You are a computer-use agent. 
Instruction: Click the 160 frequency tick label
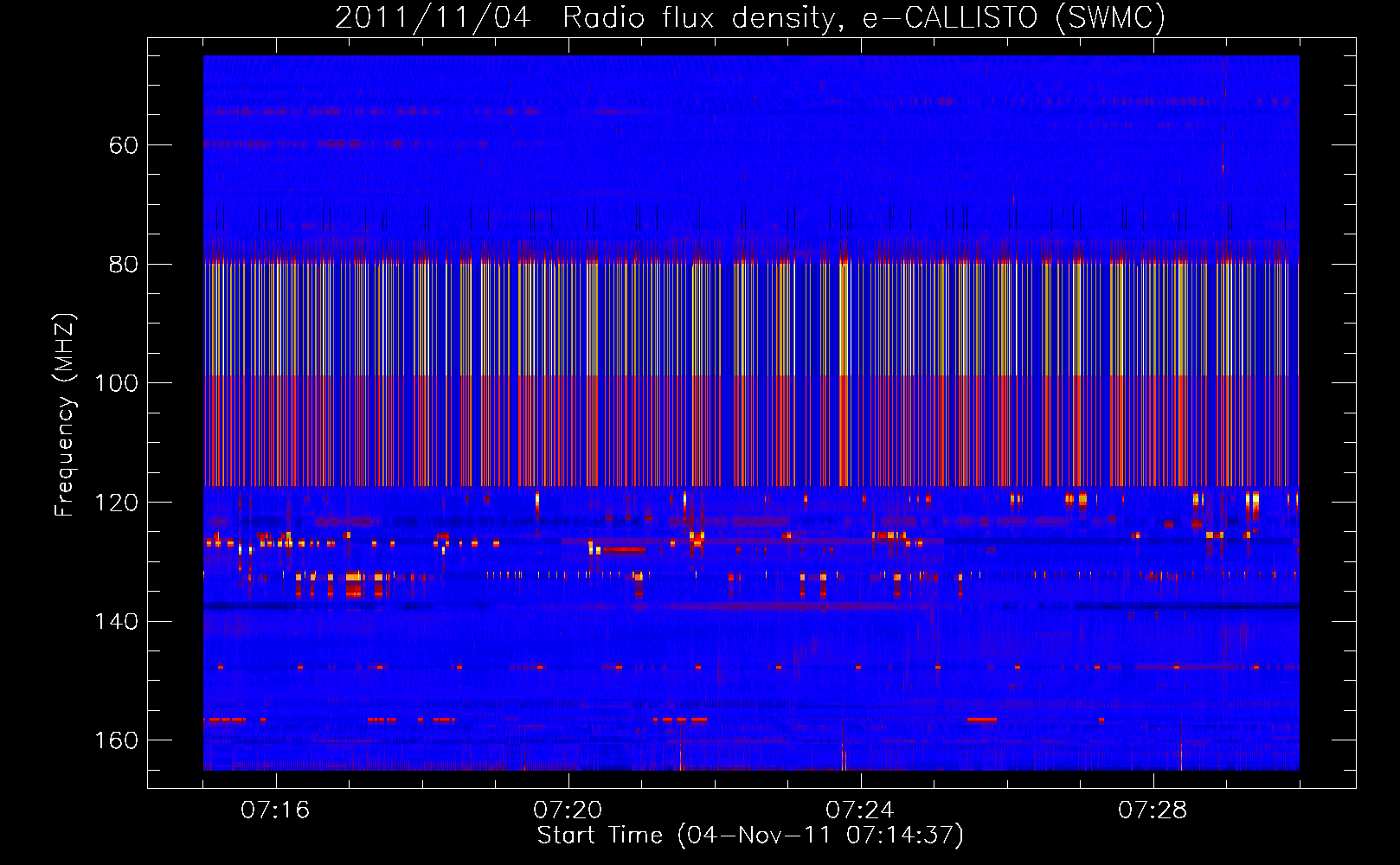(x=116, y=740)
